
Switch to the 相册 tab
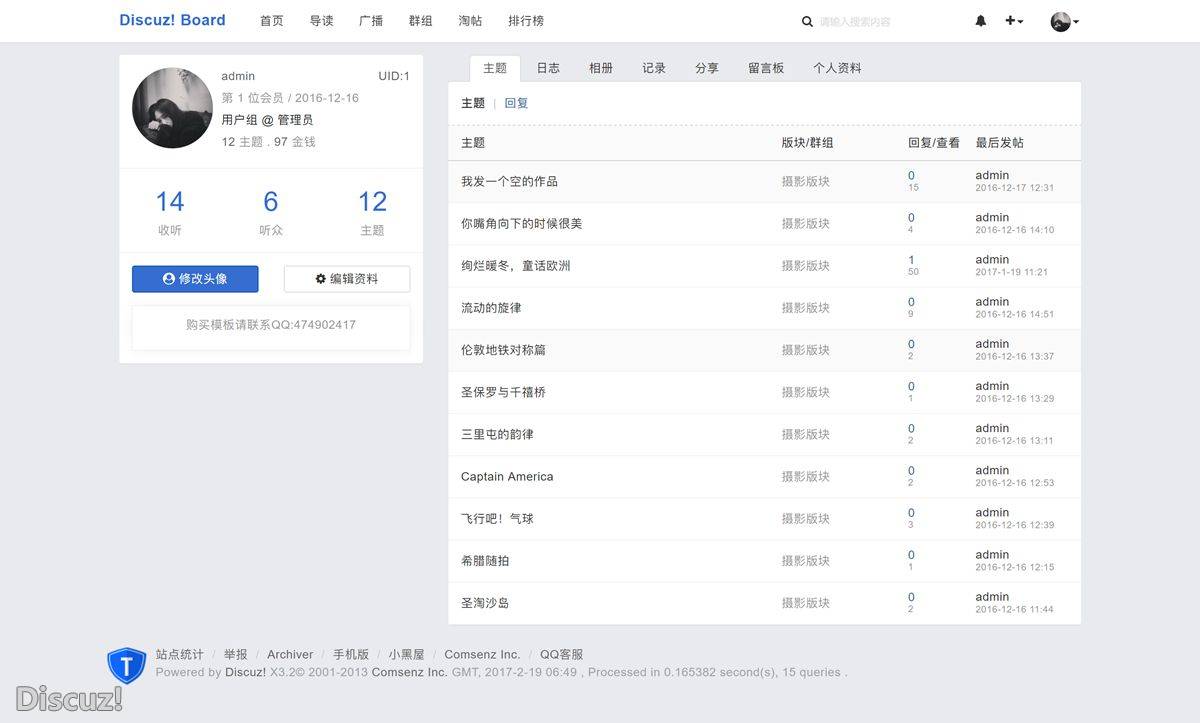[x=601, y=68]
